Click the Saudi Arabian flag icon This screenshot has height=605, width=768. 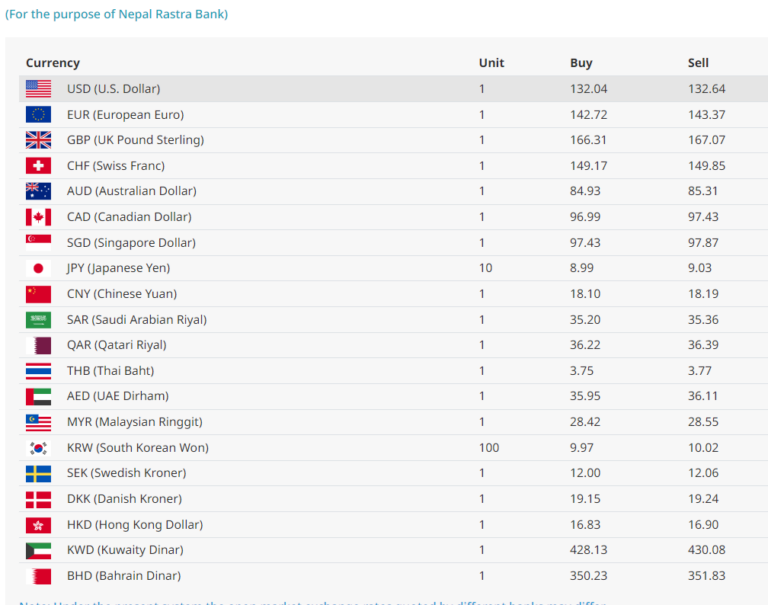pos(38,320)
